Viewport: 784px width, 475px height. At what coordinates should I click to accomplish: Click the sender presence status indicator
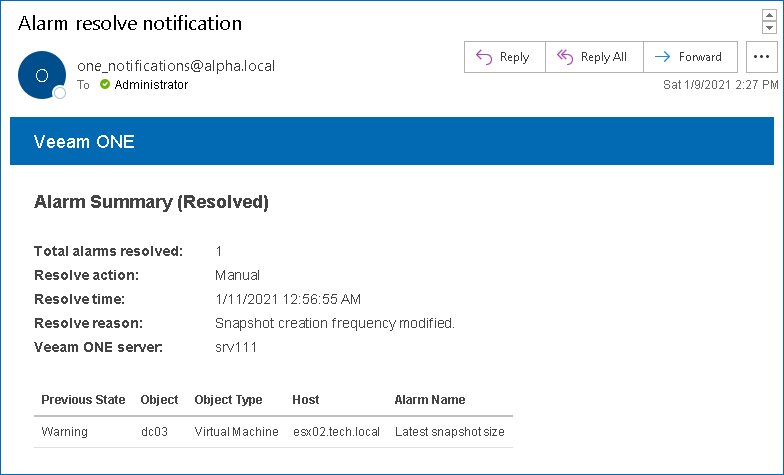click(x=60, y=93)
